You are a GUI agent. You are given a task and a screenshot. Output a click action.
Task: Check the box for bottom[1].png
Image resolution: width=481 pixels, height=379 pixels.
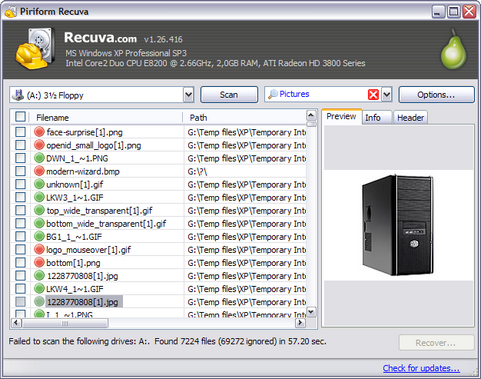[20, 262]
